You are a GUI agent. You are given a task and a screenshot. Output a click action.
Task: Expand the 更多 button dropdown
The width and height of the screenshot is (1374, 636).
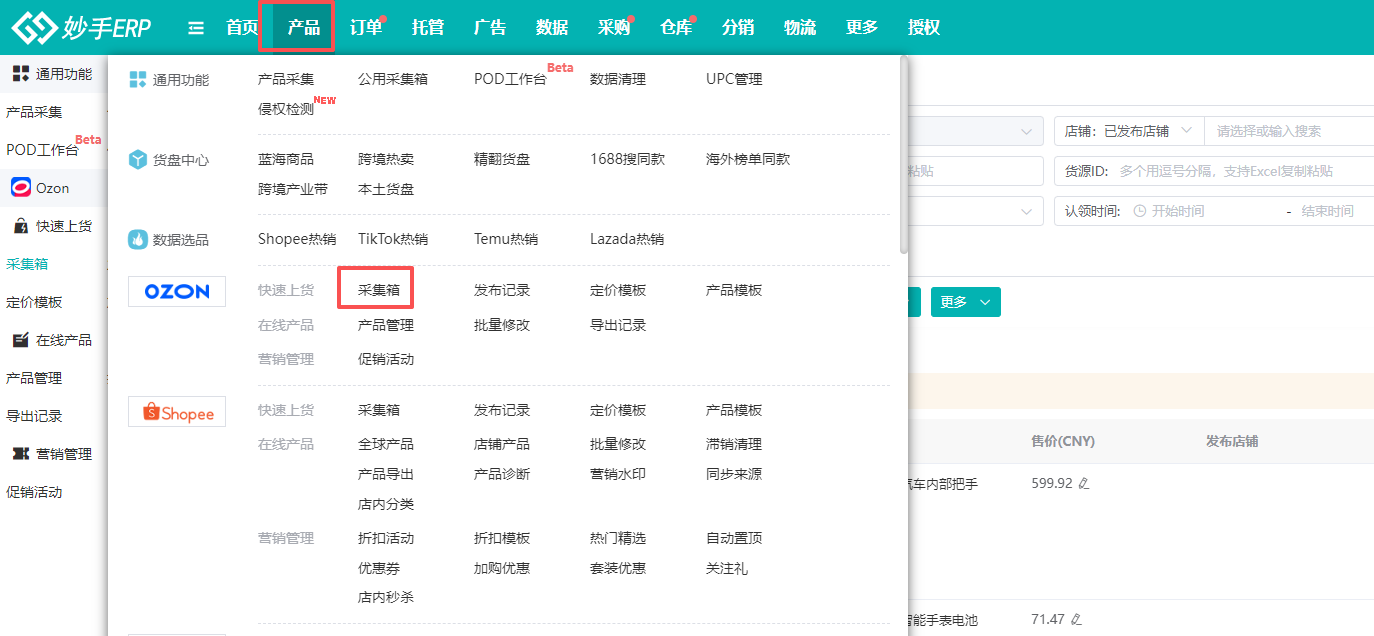tap(965, 302)
